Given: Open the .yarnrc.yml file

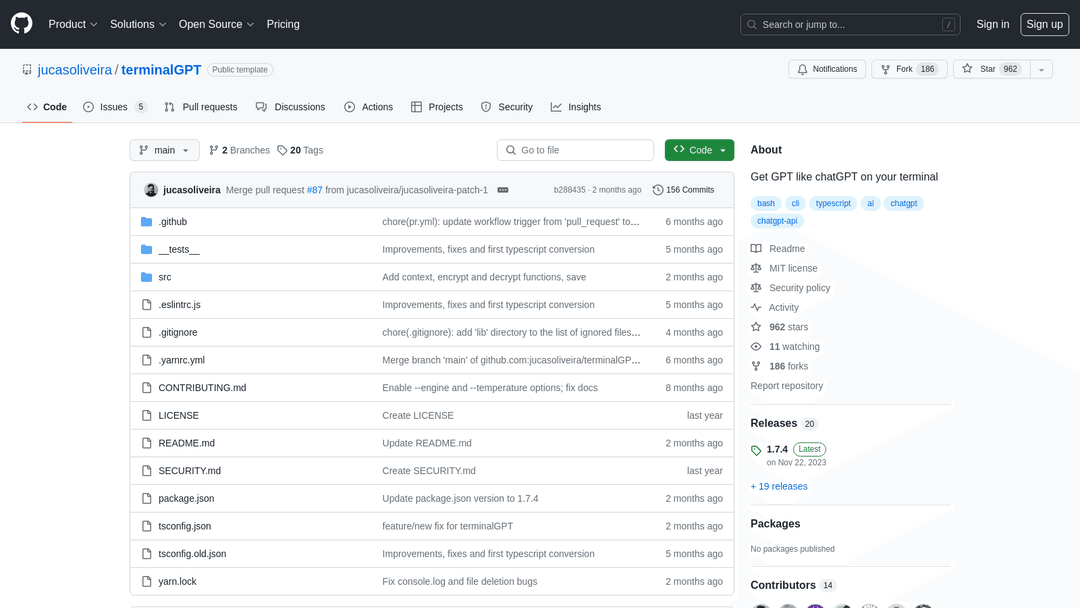Looking at the screenshot, I should pyautogui.click(x=181, y=360).
